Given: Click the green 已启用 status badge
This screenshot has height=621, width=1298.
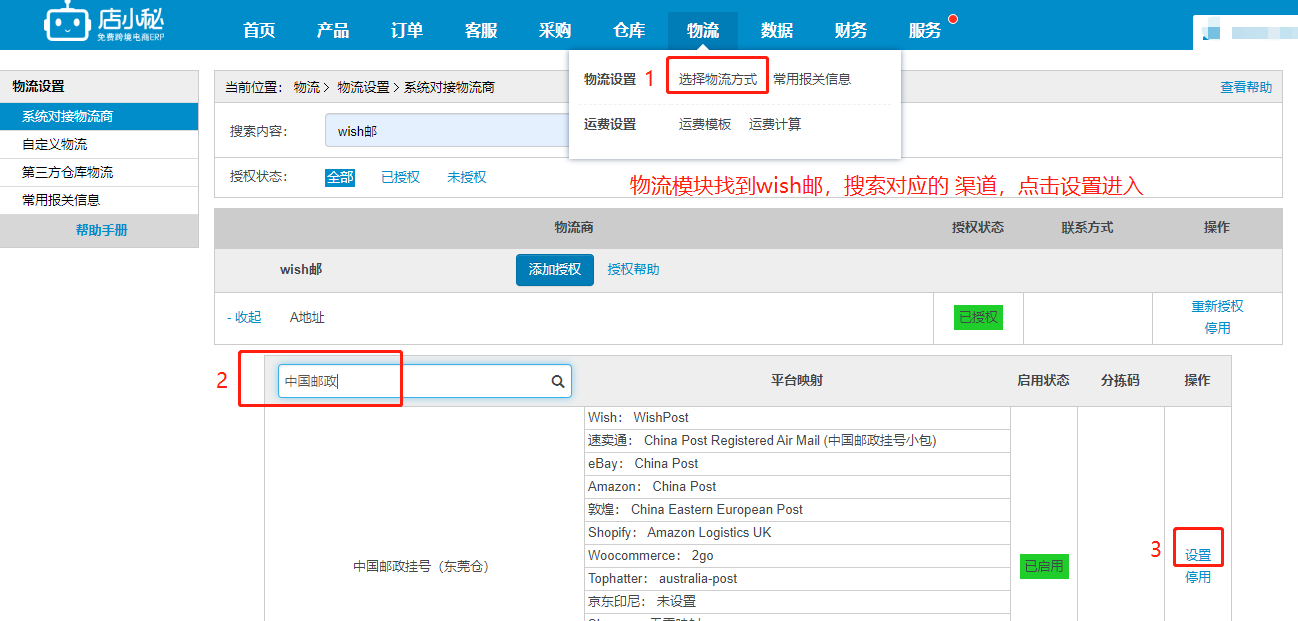Looking at the screenshot, I should pos(1043,566).
